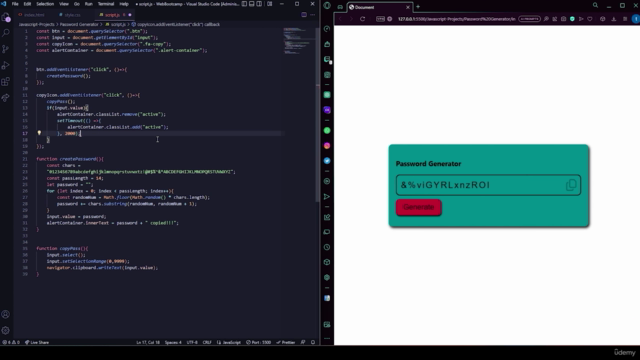
Task: Open the Opera sidebar messenger icon
Action: (327, 161)
